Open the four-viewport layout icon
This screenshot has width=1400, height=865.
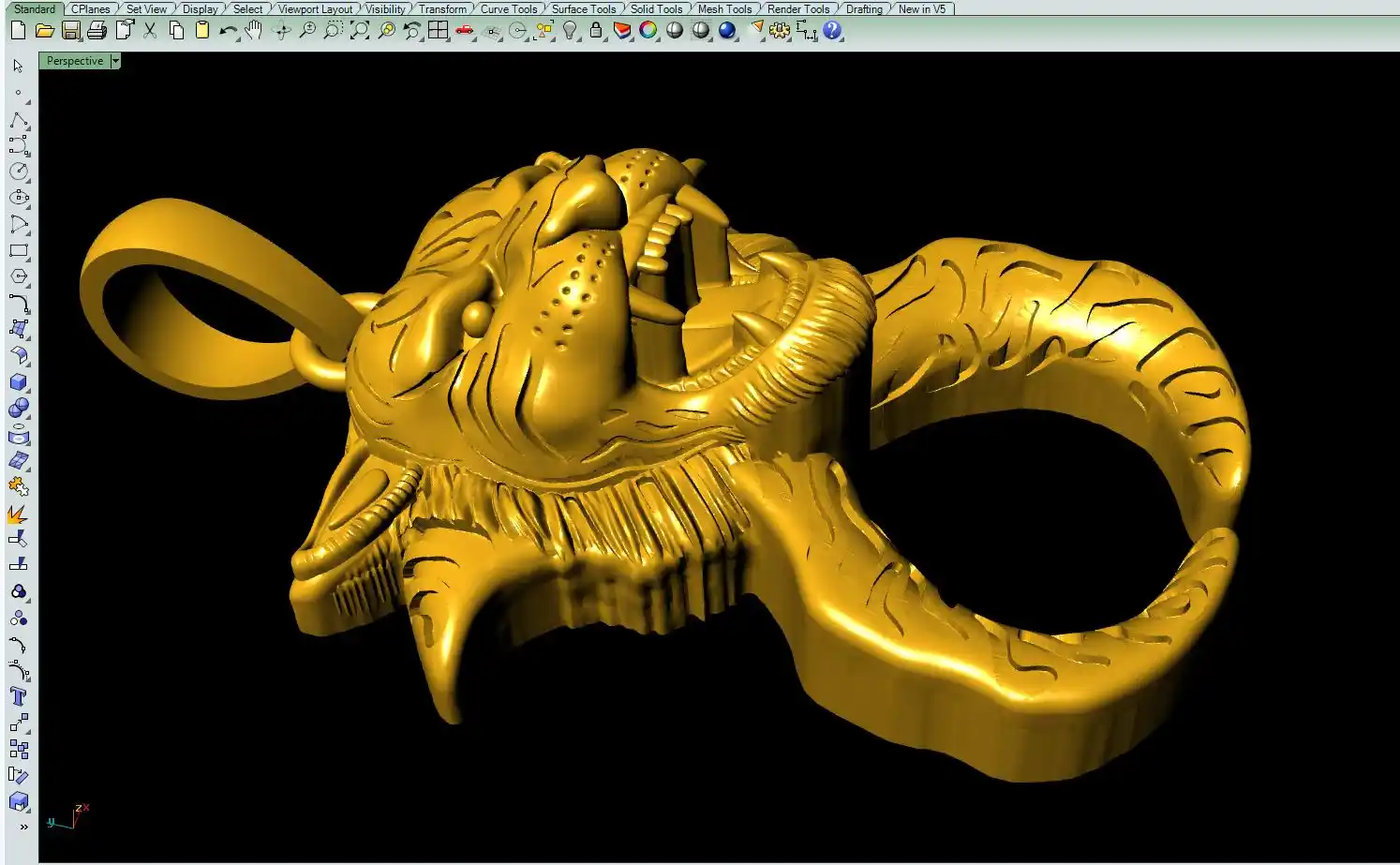click(x=438, y=31)
